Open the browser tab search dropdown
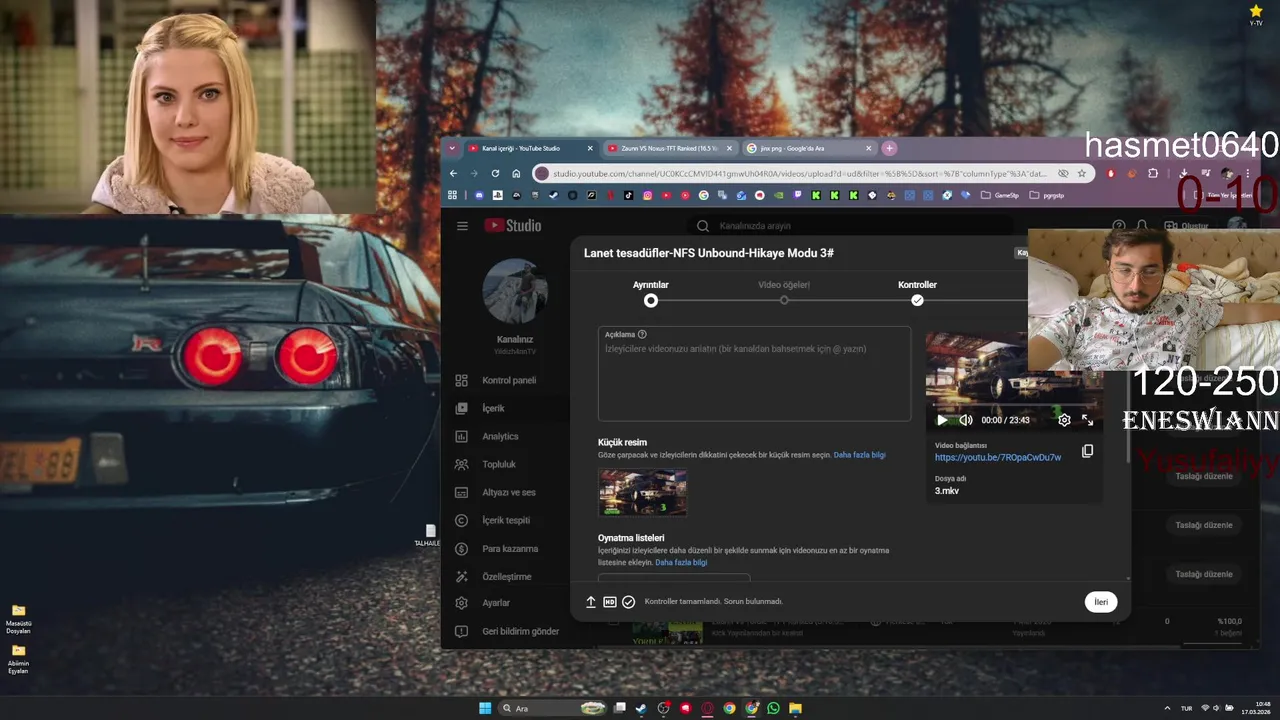The height and width of the screenshot is (720, 1280). coord(452,148)
